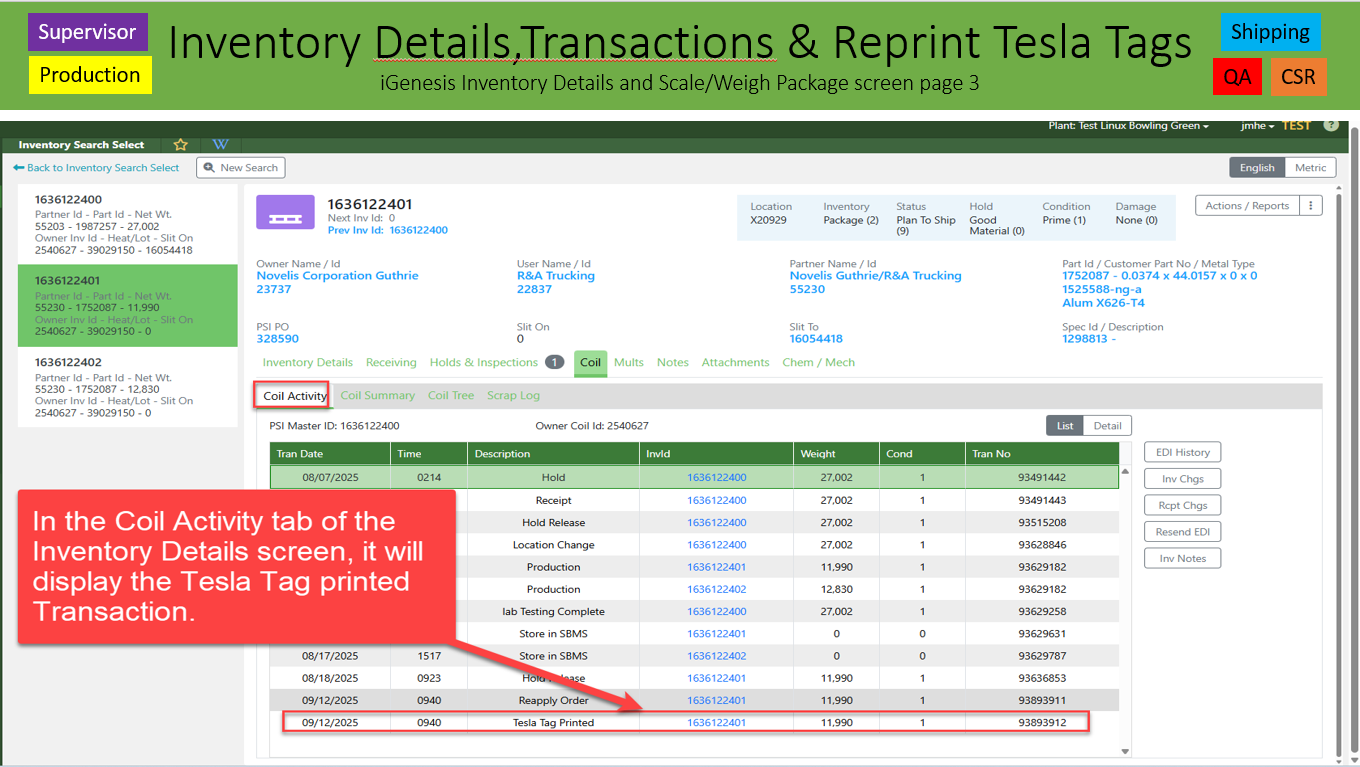This screenshot has height=767, width=1360.
Task: Click the page vertical scrollbar
Action: [1354, 440]
